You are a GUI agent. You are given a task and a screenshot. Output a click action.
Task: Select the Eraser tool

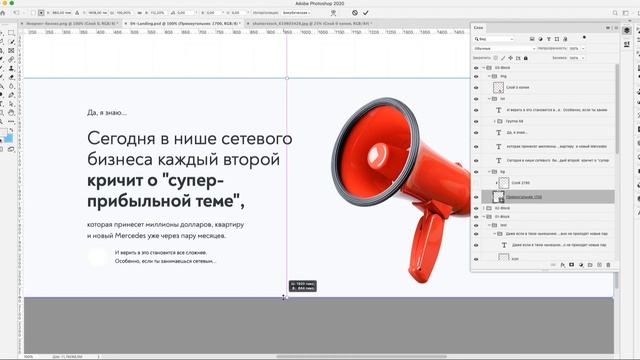(x=11, y=77)
